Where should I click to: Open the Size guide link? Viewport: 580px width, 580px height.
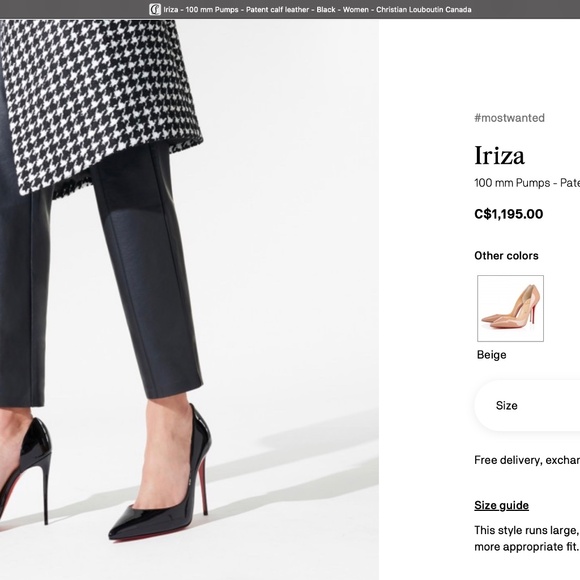click(x=501, y=505)
